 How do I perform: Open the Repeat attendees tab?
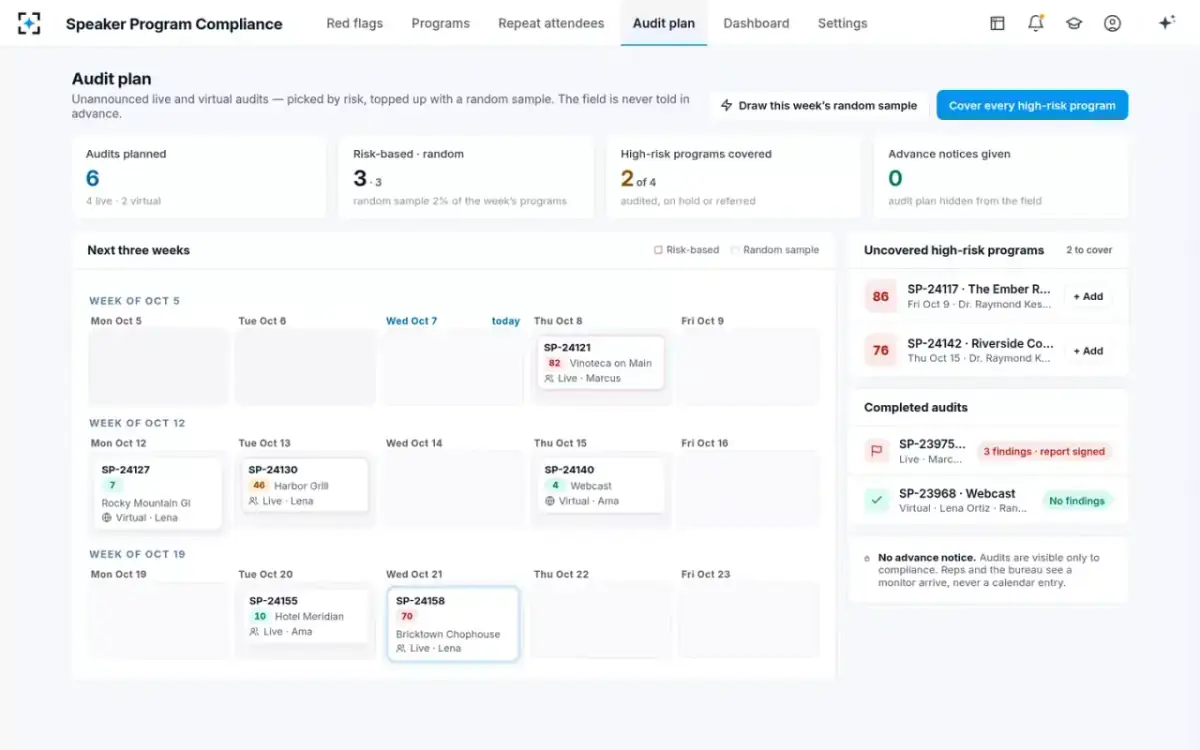(x=551, y=23)
